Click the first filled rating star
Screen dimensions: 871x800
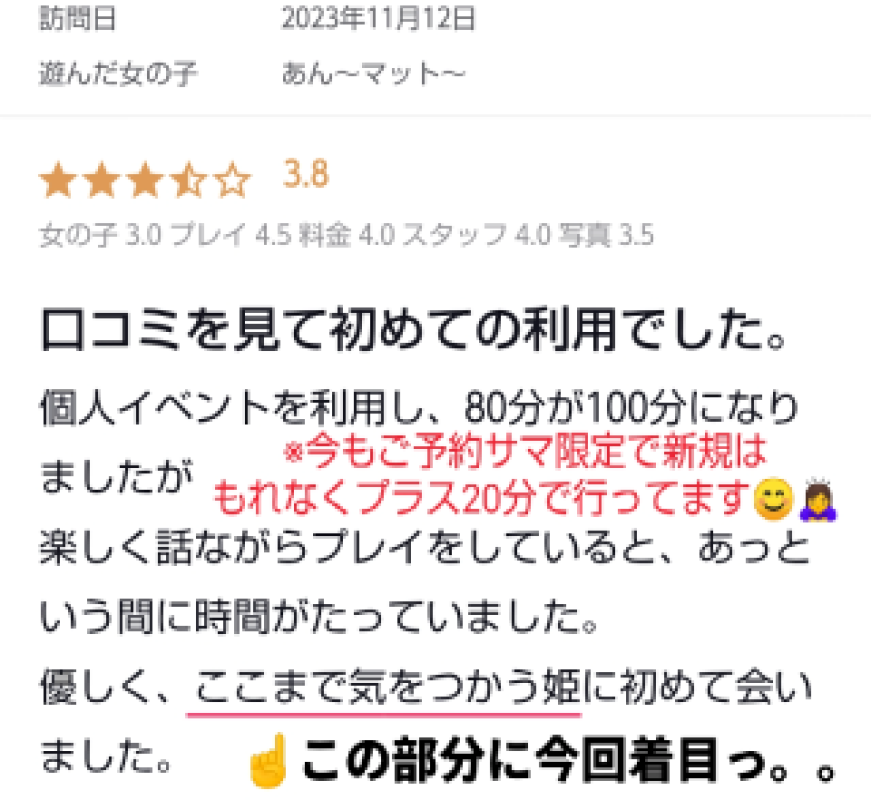pos(58,179)
